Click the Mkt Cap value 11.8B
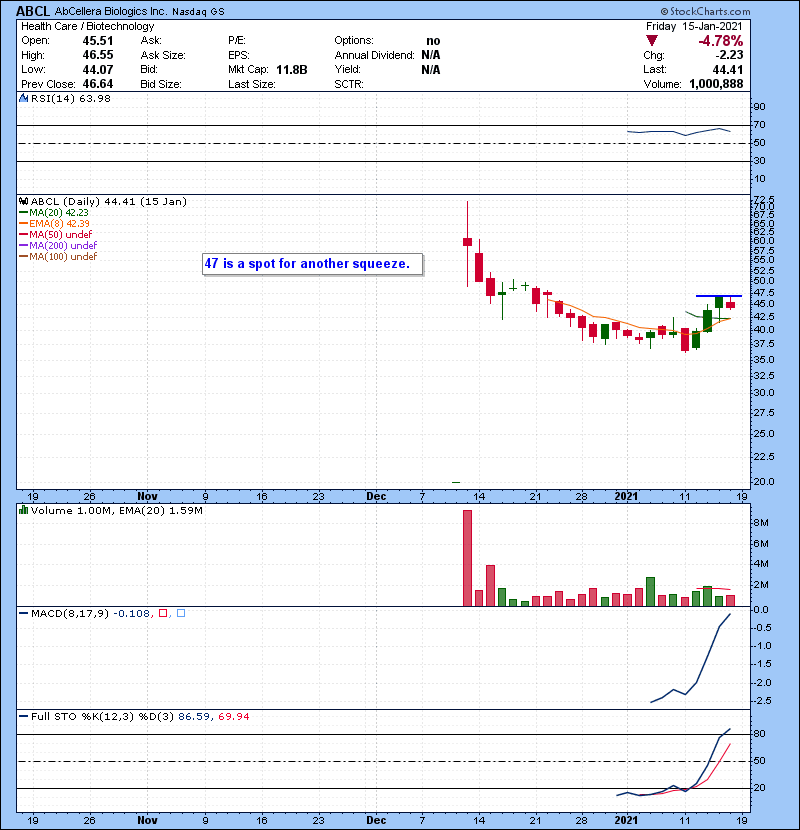Image resolution: width=800 pixels, height=830 pixels. coord(292,70)
